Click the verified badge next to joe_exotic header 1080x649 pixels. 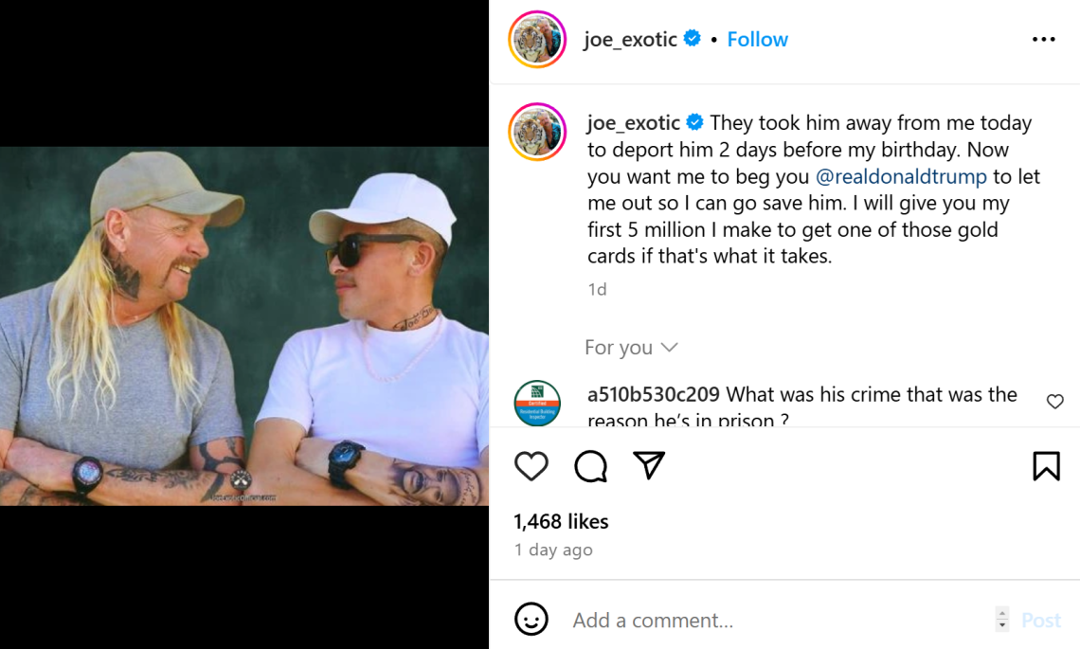692,39
